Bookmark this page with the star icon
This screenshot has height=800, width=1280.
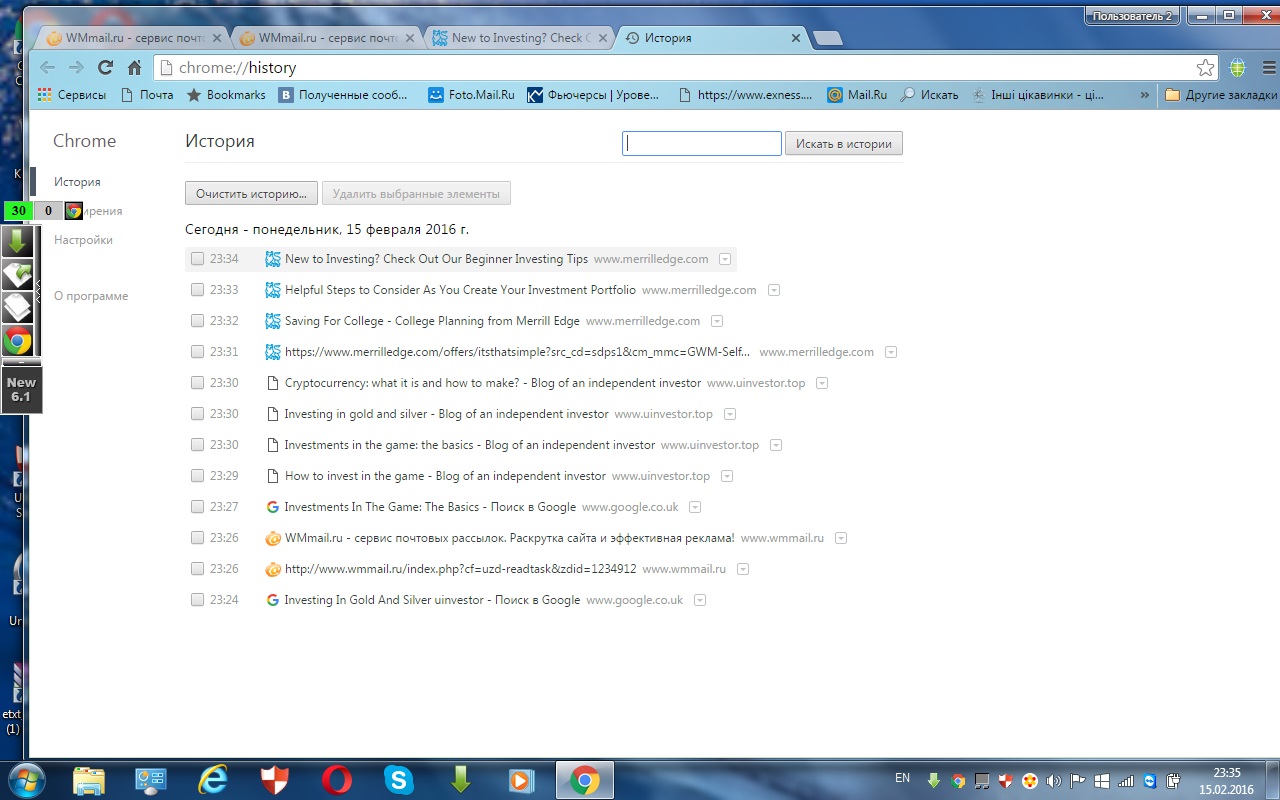click(x=1205, y=68)
